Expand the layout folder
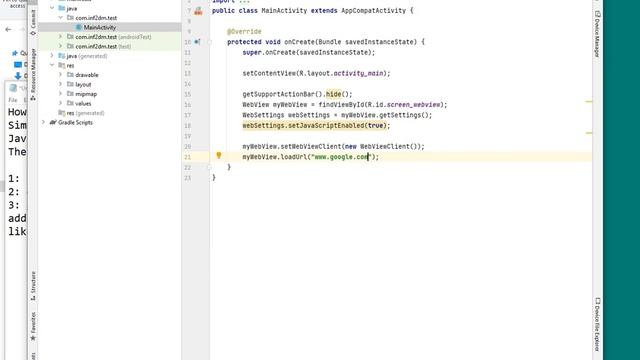This screenshot has width=640, height=360. (60, 84)
